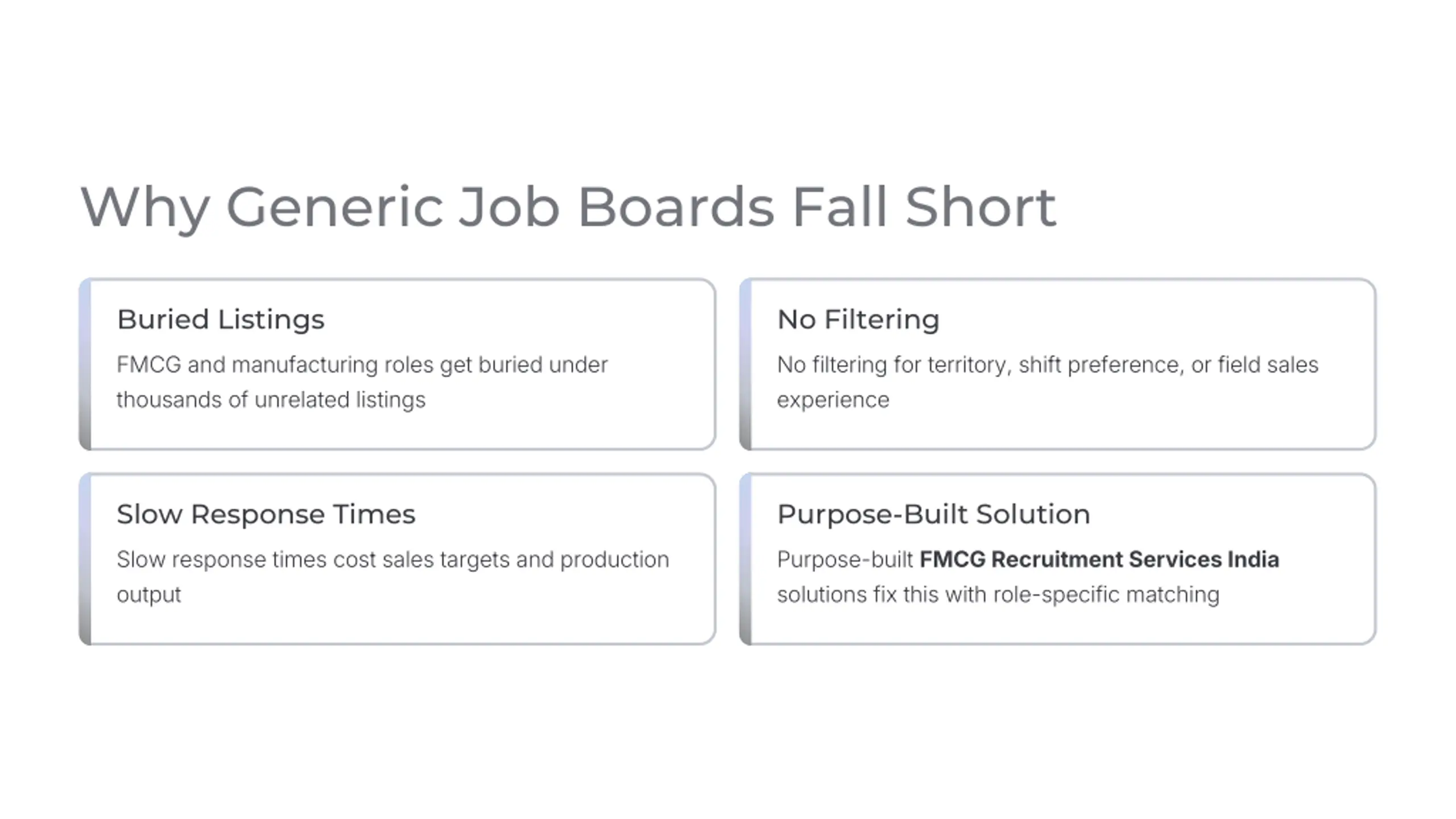Select the 'Slow Response Times' heading

pyautogui.click(x=266, y=515)
